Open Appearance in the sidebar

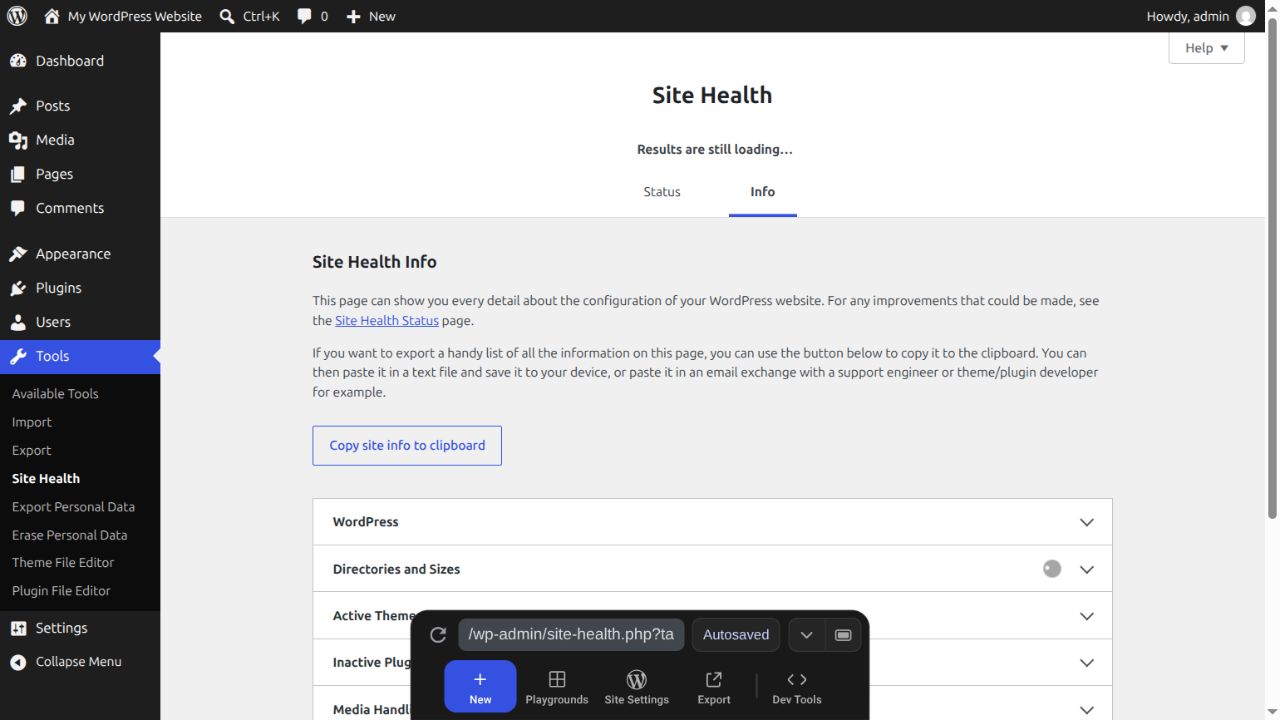pyautogui.click(x=80, y=254)
